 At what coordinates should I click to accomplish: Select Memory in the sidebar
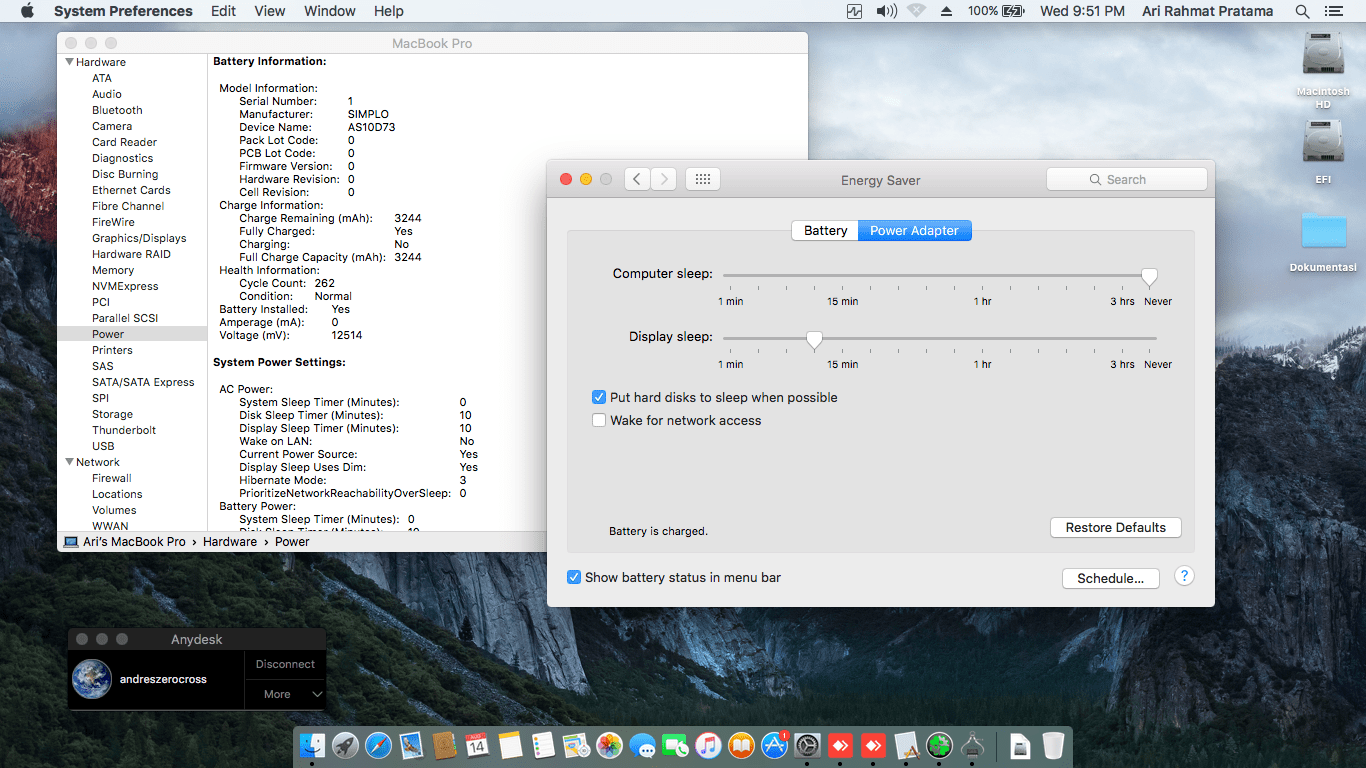pyautogui.click(x=113, y=270)
